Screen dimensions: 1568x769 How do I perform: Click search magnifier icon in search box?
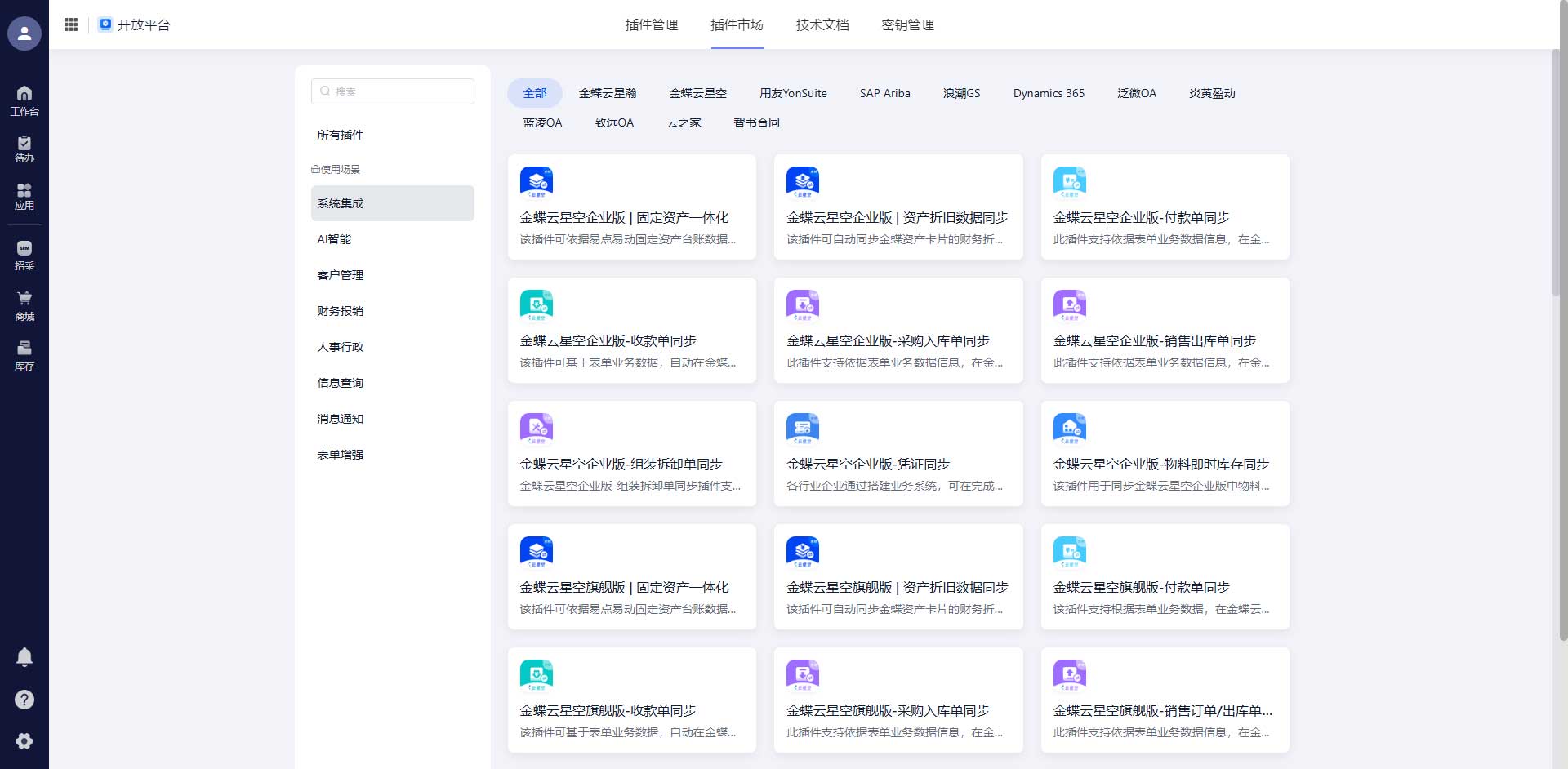point(325,91)
